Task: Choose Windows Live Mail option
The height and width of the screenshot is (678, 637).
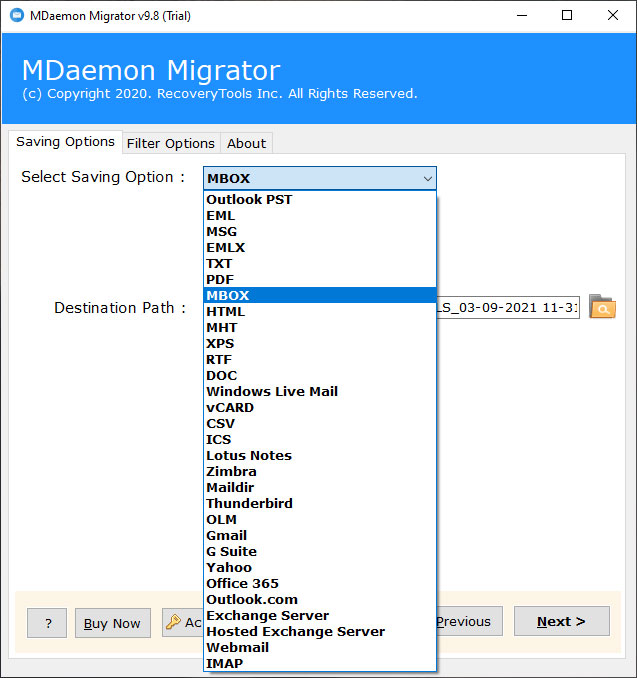Action: pos(320,391)
